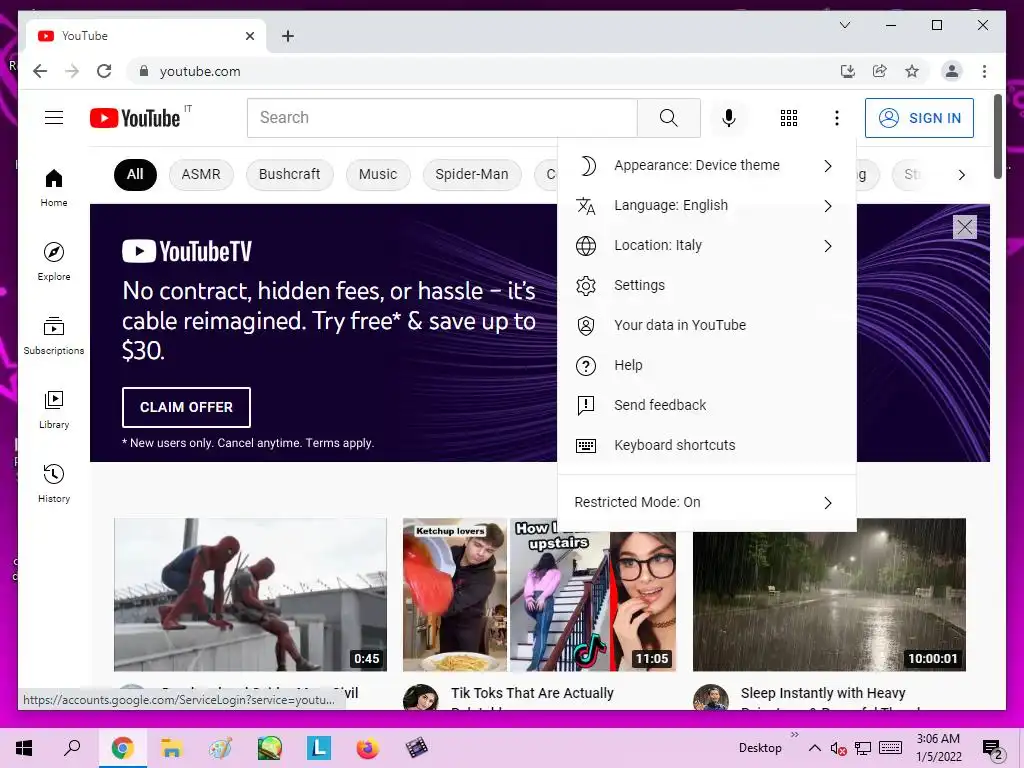Open History in the sidebar
This screenshot has height=768, width=1024.
point(54,483)
